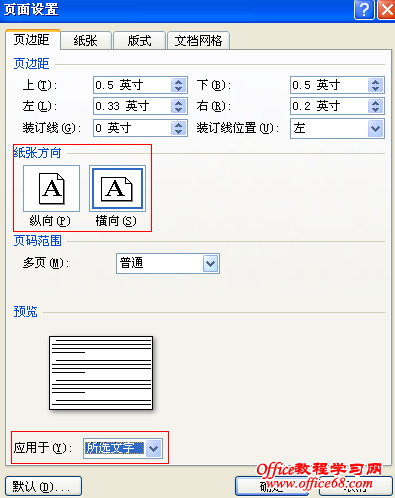The height and width of the screenshot is (498, 395).
Task: Select the portrait (纵向) orientation icon
Action: pos(51,188)
